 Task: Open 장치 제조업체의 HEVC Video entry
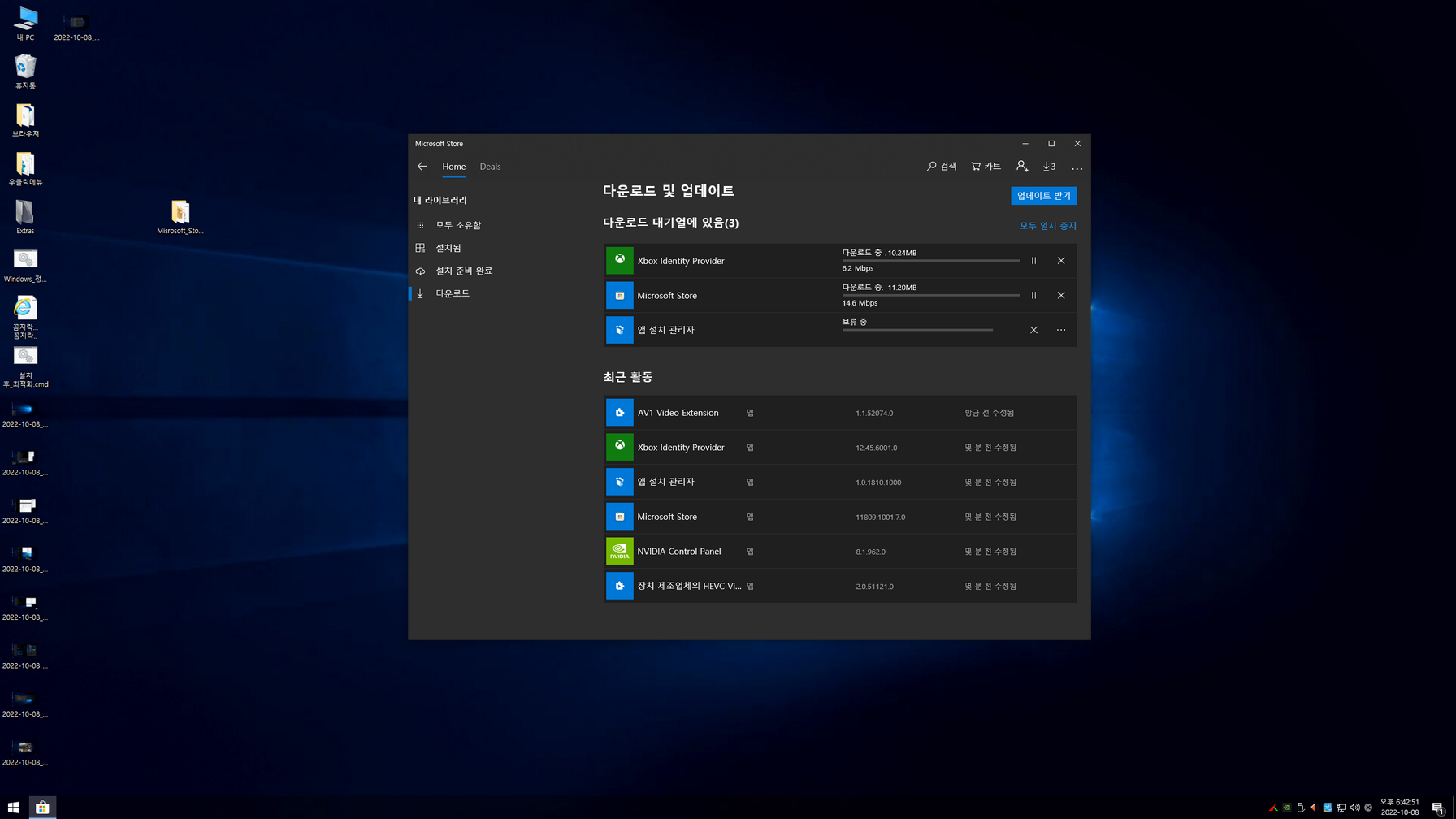(x=841, y=586)
